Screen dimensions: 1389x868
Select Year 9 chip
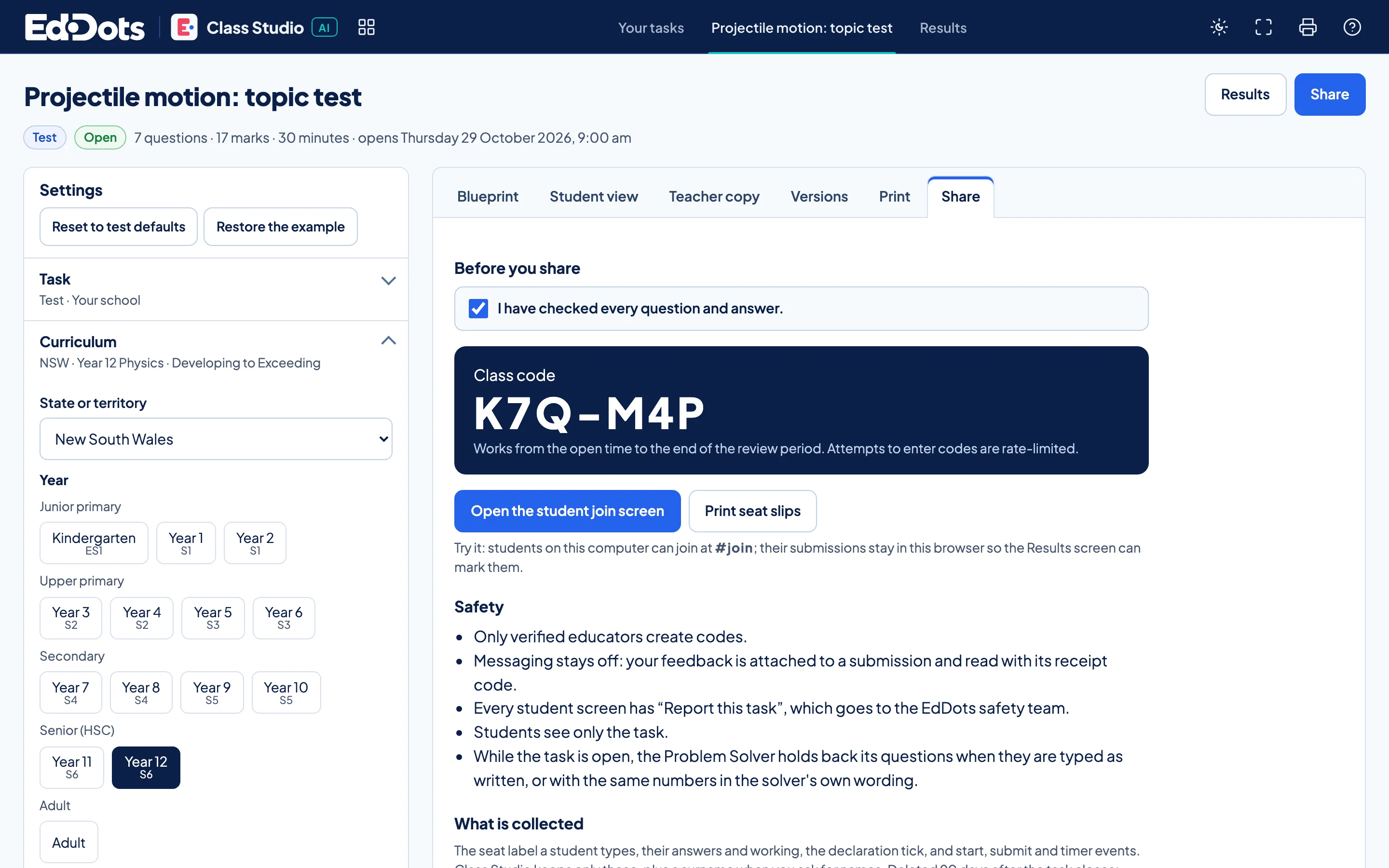point(212,692)
